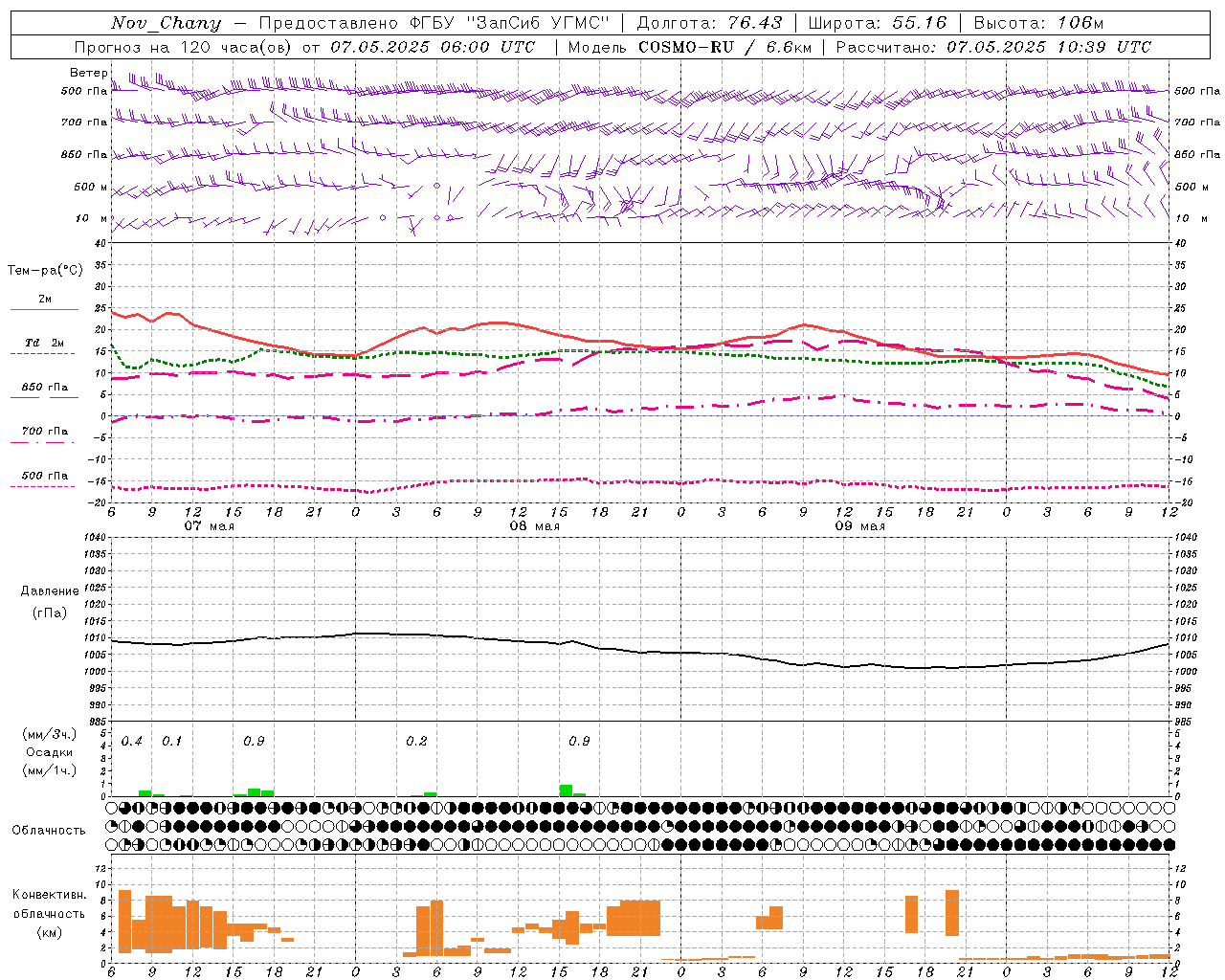Click the 0.2 precipitation amount
Screen dimensions: 1225x980
point(416,742)
